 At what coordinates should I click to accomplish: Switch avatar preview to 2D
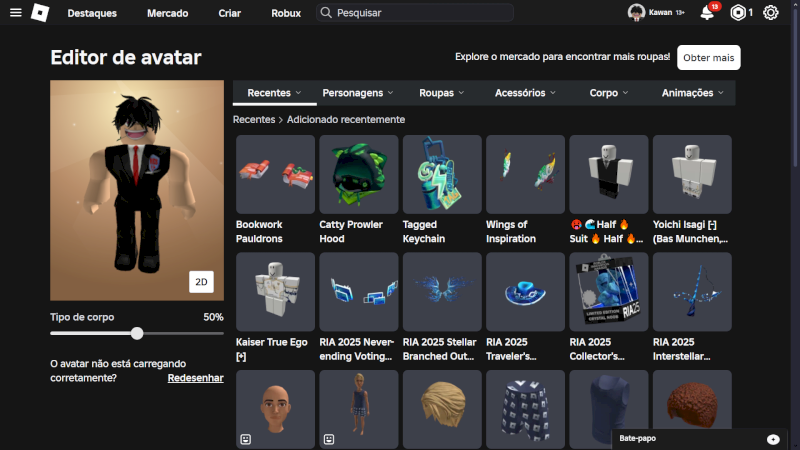click(201, 282)
